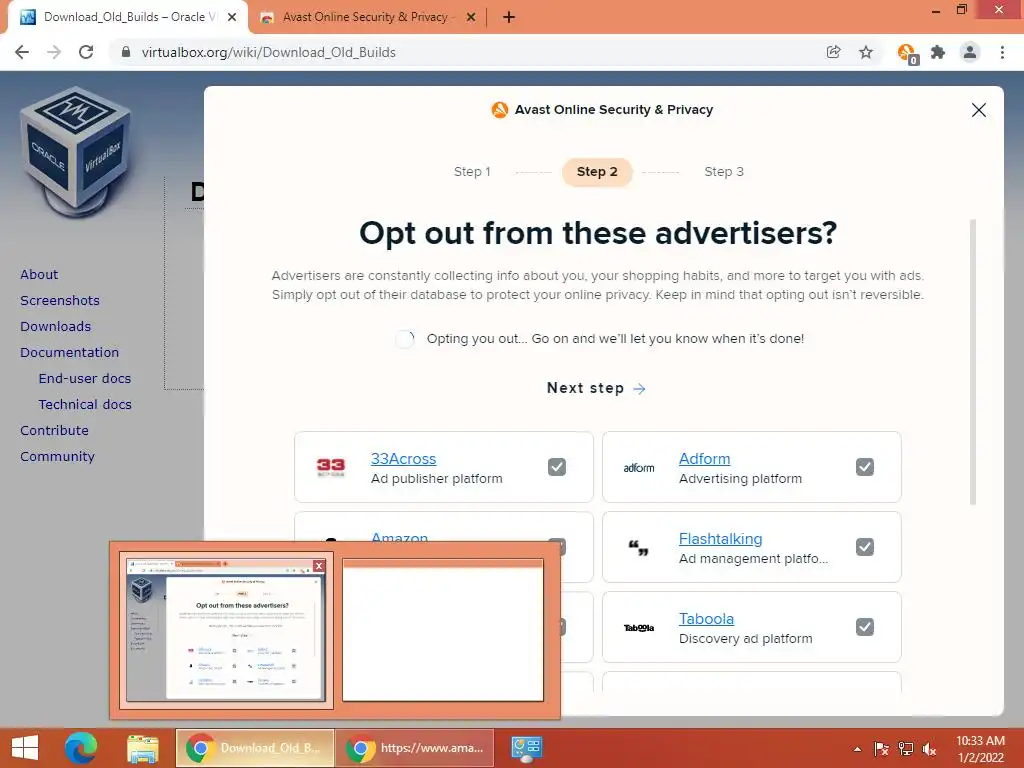
Task: Select the Download_Old_Builds window preview thumbnail
Action: (226, 630)
